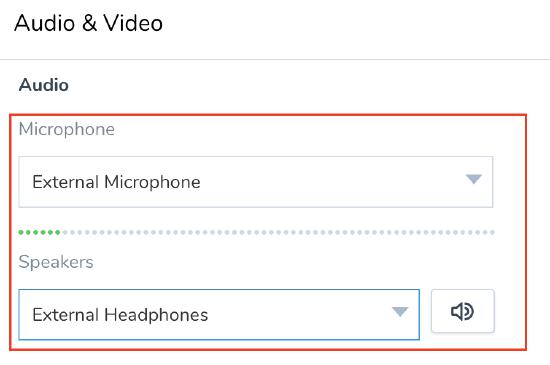Test speakers with the sound icon button
Viewport: 550px width, 365px height.
tap(463, 311)
